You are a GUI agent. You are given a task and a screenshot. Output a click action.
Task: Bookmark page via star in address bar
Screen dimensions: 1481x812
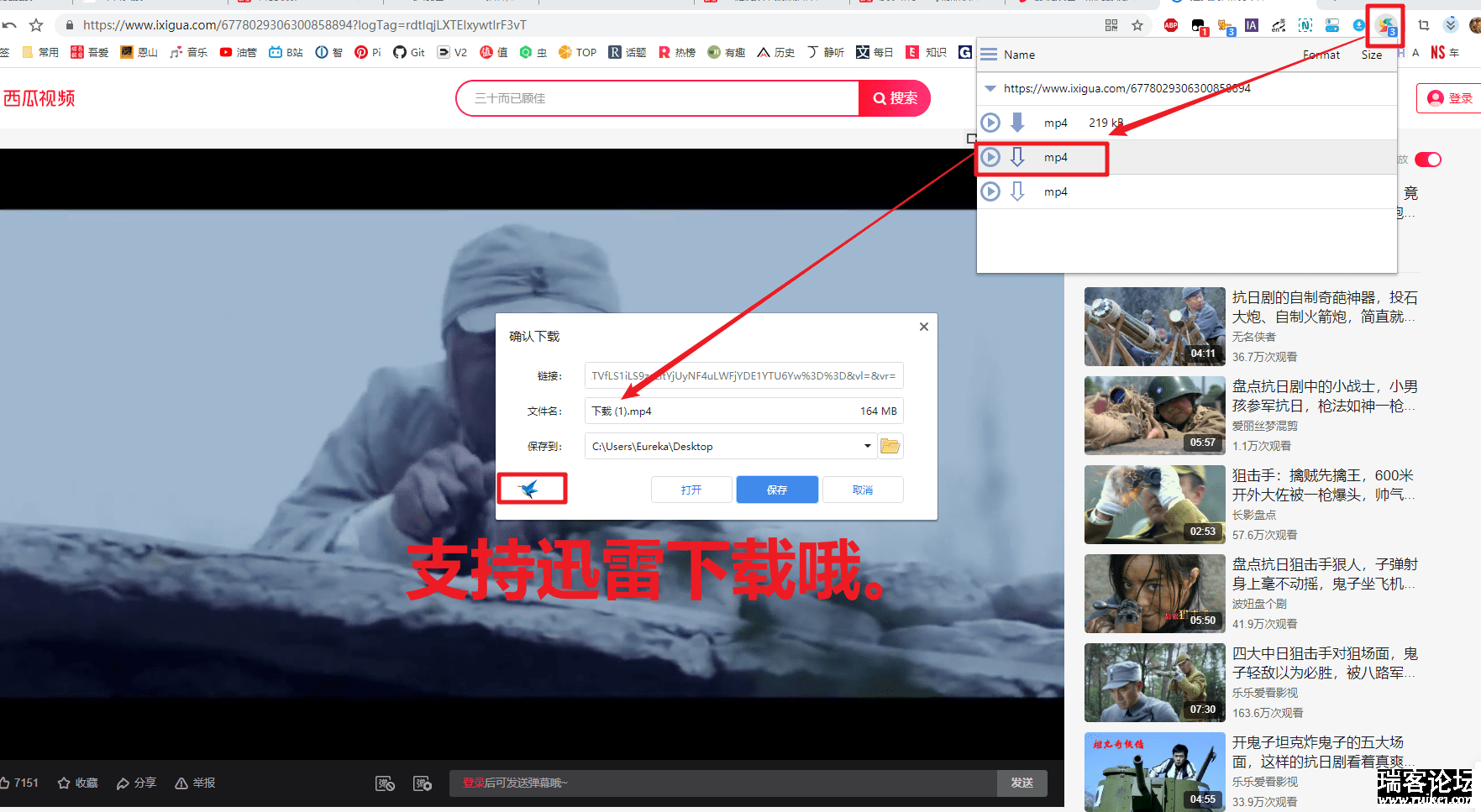1137,25
